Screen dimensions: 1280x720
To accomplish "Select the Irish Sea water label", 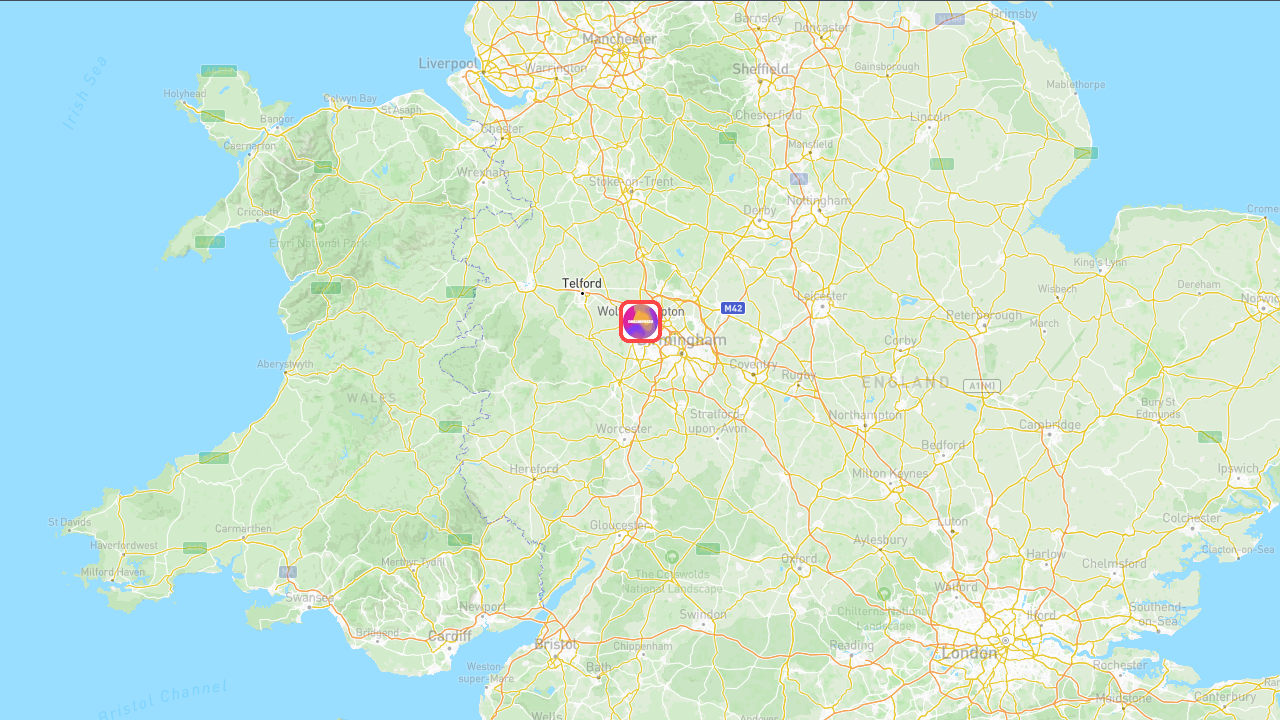I will click(84, 95).
